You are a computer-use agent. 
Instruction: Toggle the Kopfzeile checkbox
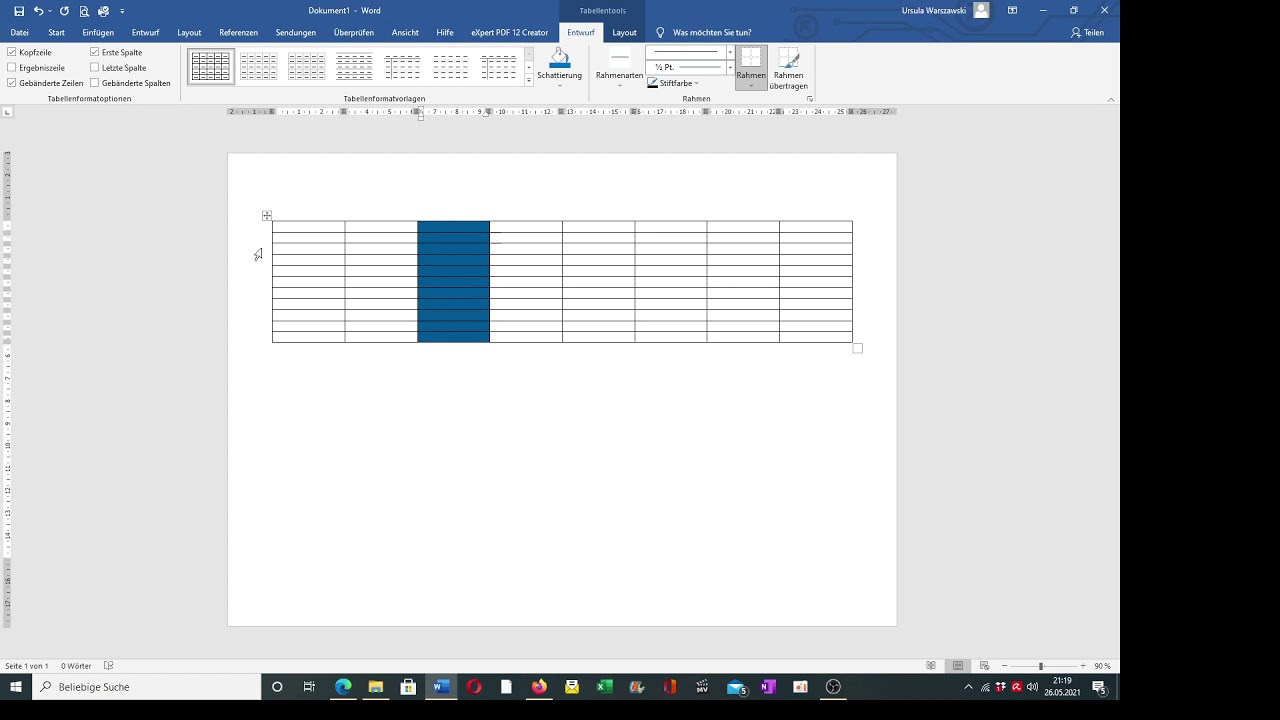click(12, 52)
